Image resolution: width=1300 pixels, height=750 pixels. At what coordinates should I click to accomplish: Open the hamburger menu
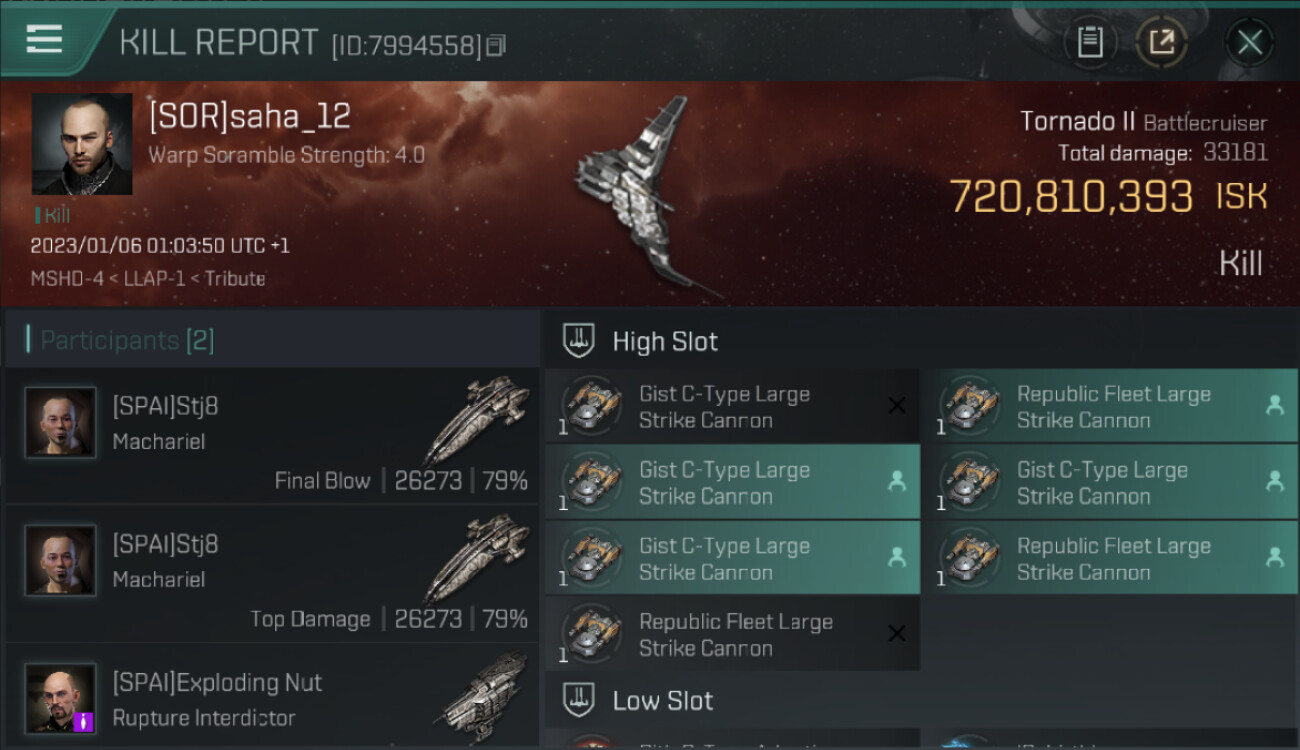(44, 40)
